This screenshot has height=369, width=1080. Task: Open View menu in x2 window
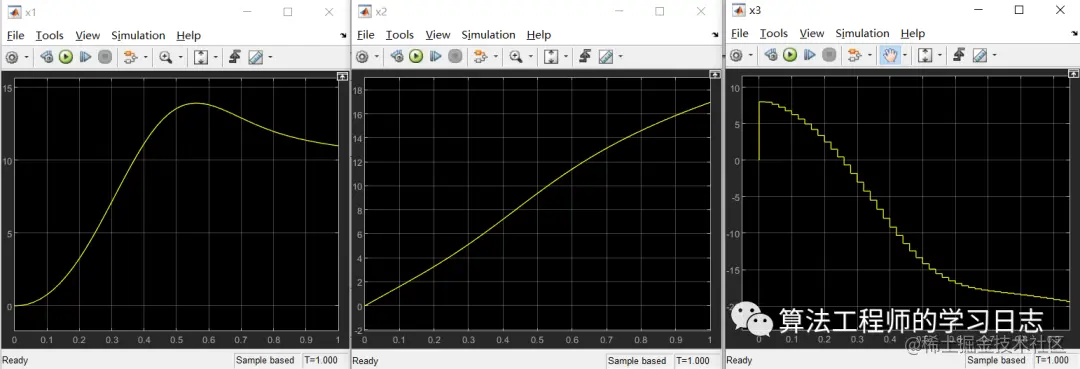(x=438, y=35)
